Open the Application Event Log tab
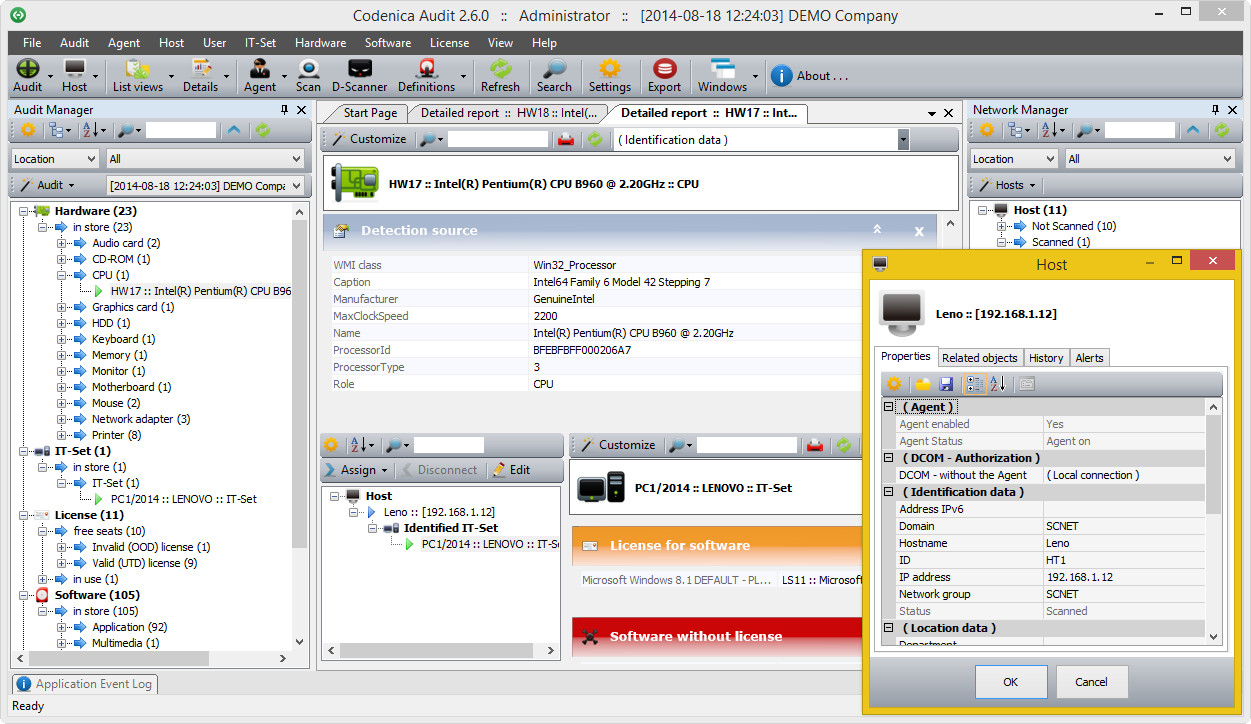Image resolution: width=1251 pixels, height=724 pixels. coord(85,684)
